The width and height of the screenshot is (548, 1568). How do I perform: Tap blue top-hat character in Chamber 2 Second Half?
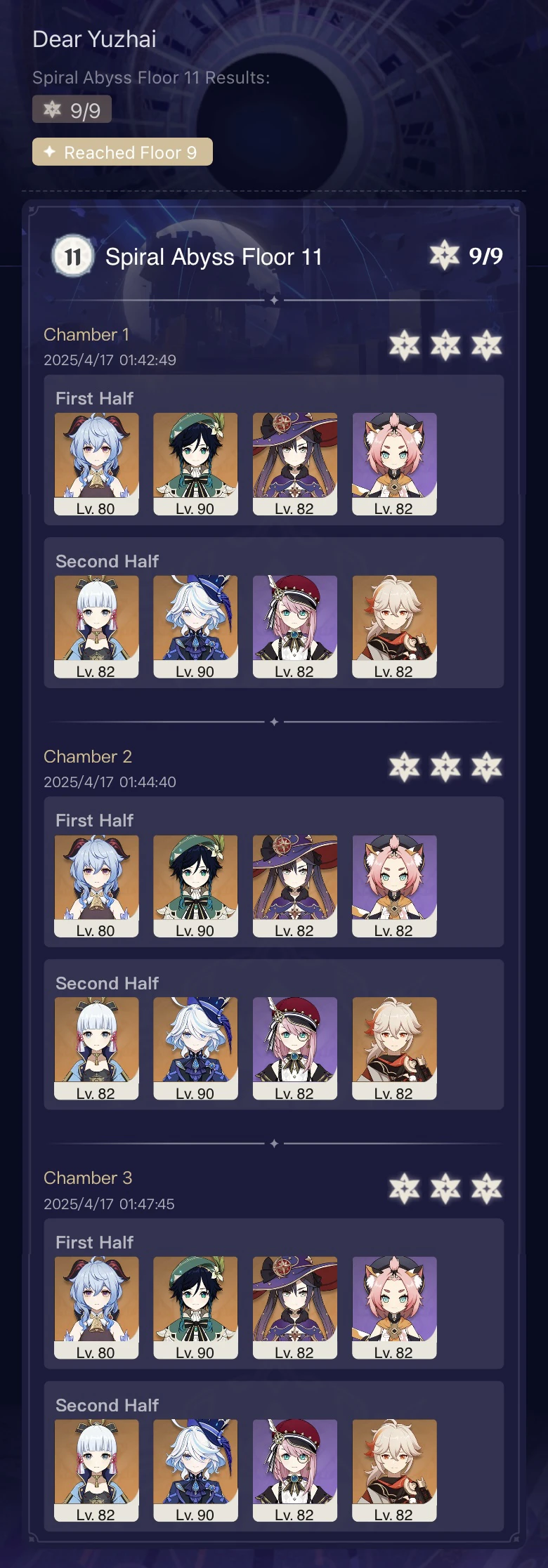[x=195, y=1048]
